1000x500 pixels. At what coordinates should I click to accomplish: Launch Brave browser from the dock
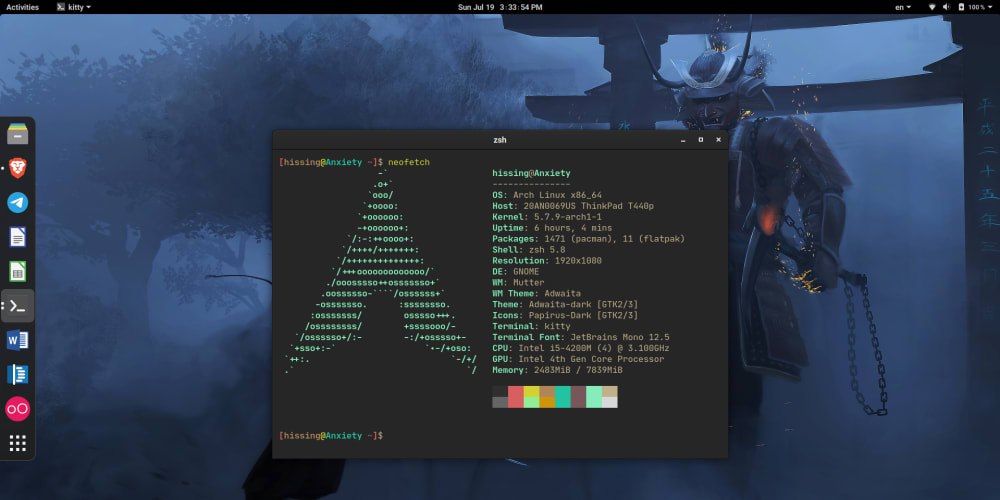click(18, 168)
